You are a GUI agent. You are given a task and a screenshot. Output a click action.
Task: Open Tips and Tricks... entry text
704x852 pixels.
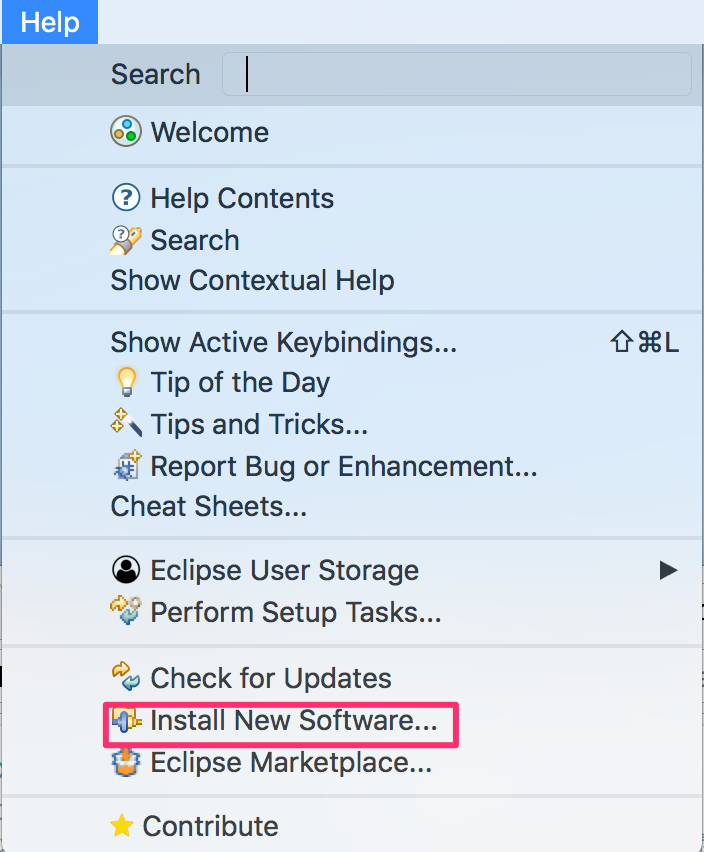260,424
